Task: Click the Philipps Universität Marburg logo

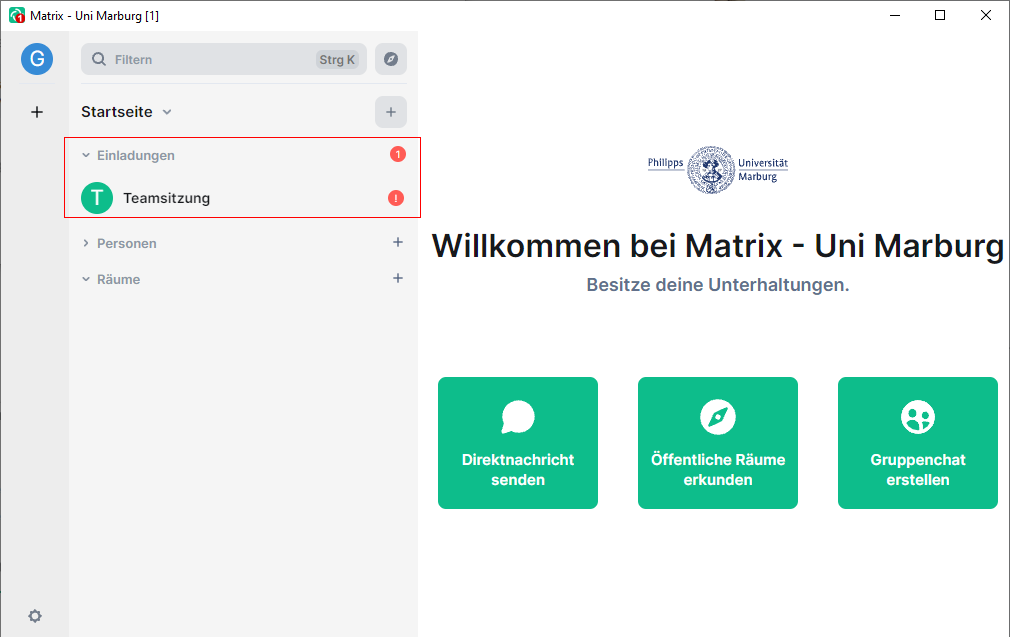Action: pyautogui.click(x=718, y=169)
